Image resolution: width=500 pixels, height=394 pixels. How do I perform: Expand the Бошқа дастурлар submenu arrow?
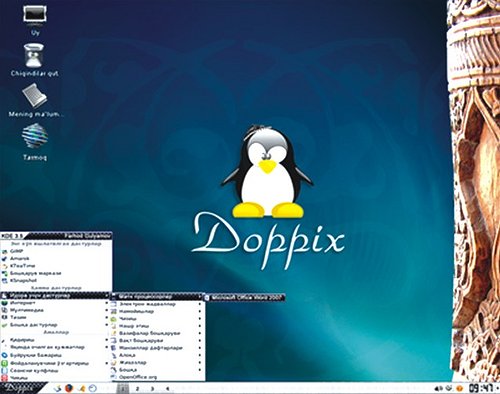coord(107,325)
